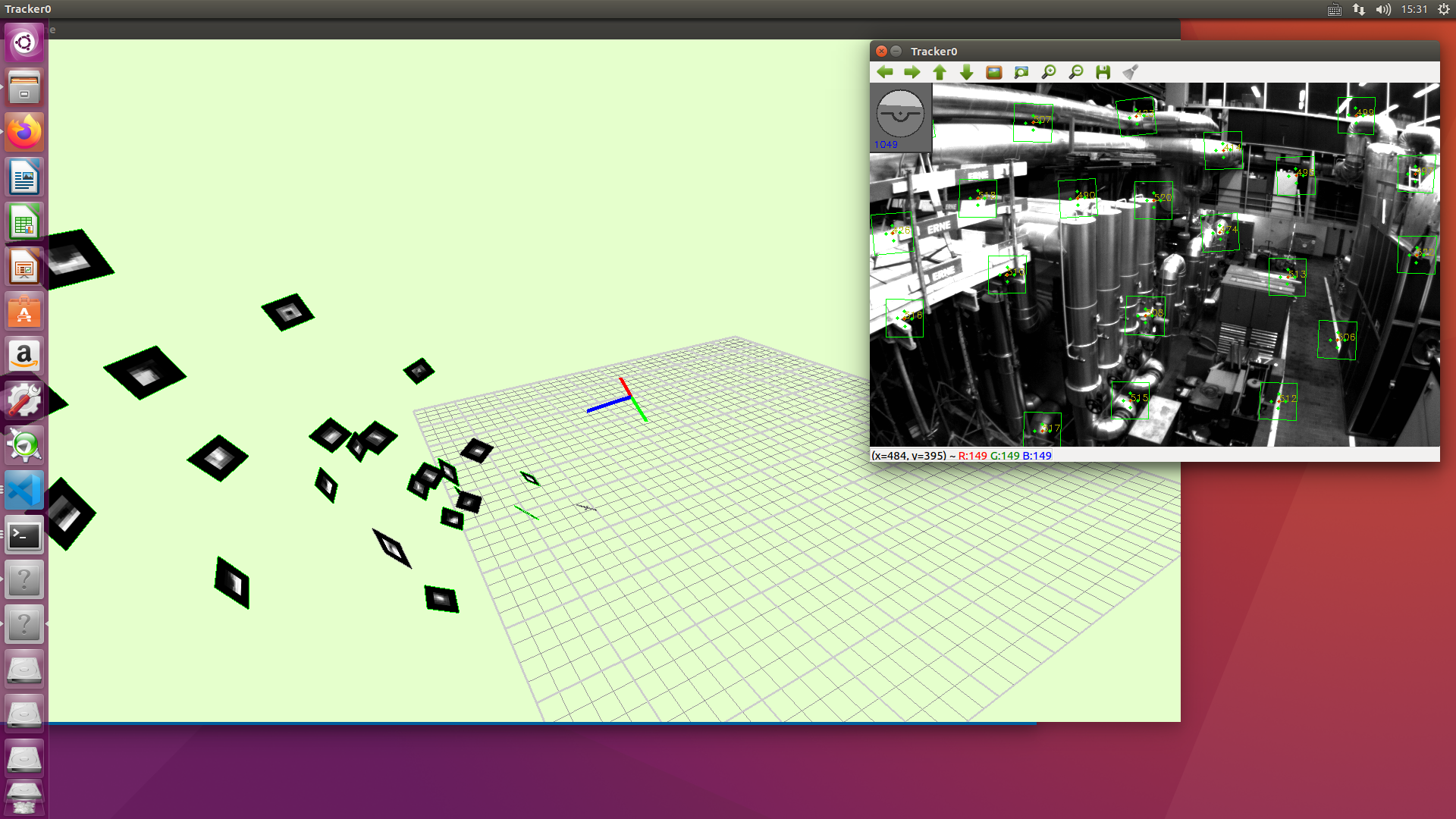Viewport: 1456px width, 819px height.
Task: Click tracked feature 507 in camera view
Action: pos(1033,123)
